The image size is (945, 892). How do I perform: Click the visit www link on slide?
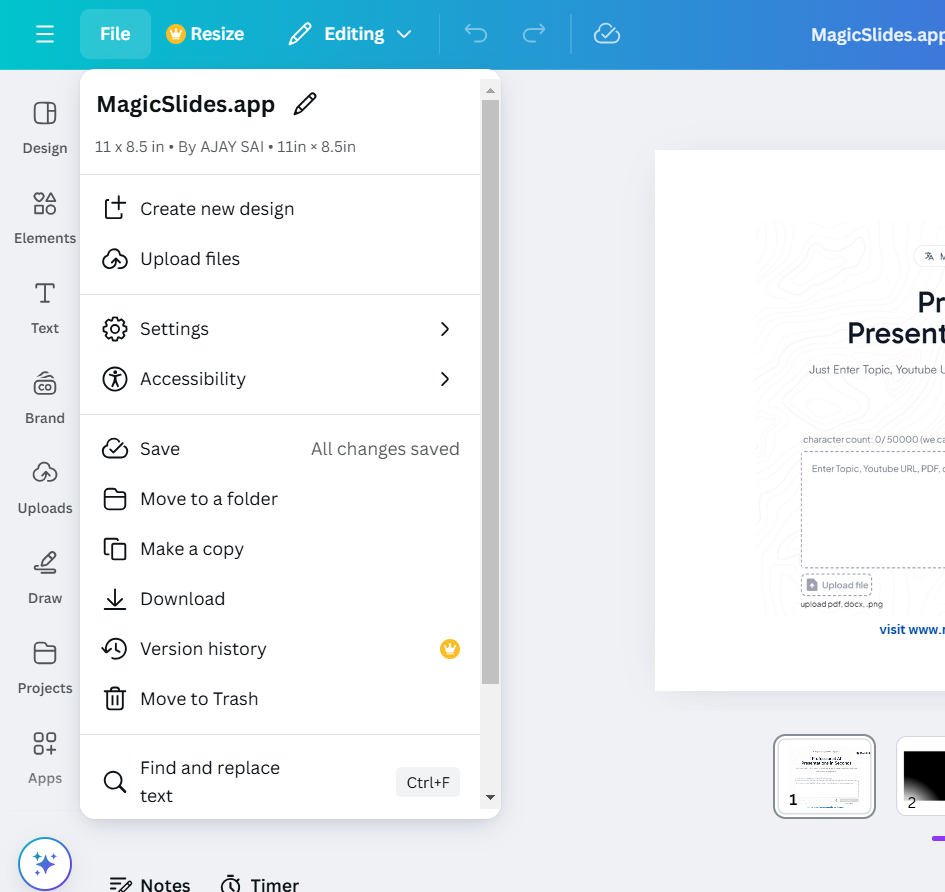pos(912,630)
